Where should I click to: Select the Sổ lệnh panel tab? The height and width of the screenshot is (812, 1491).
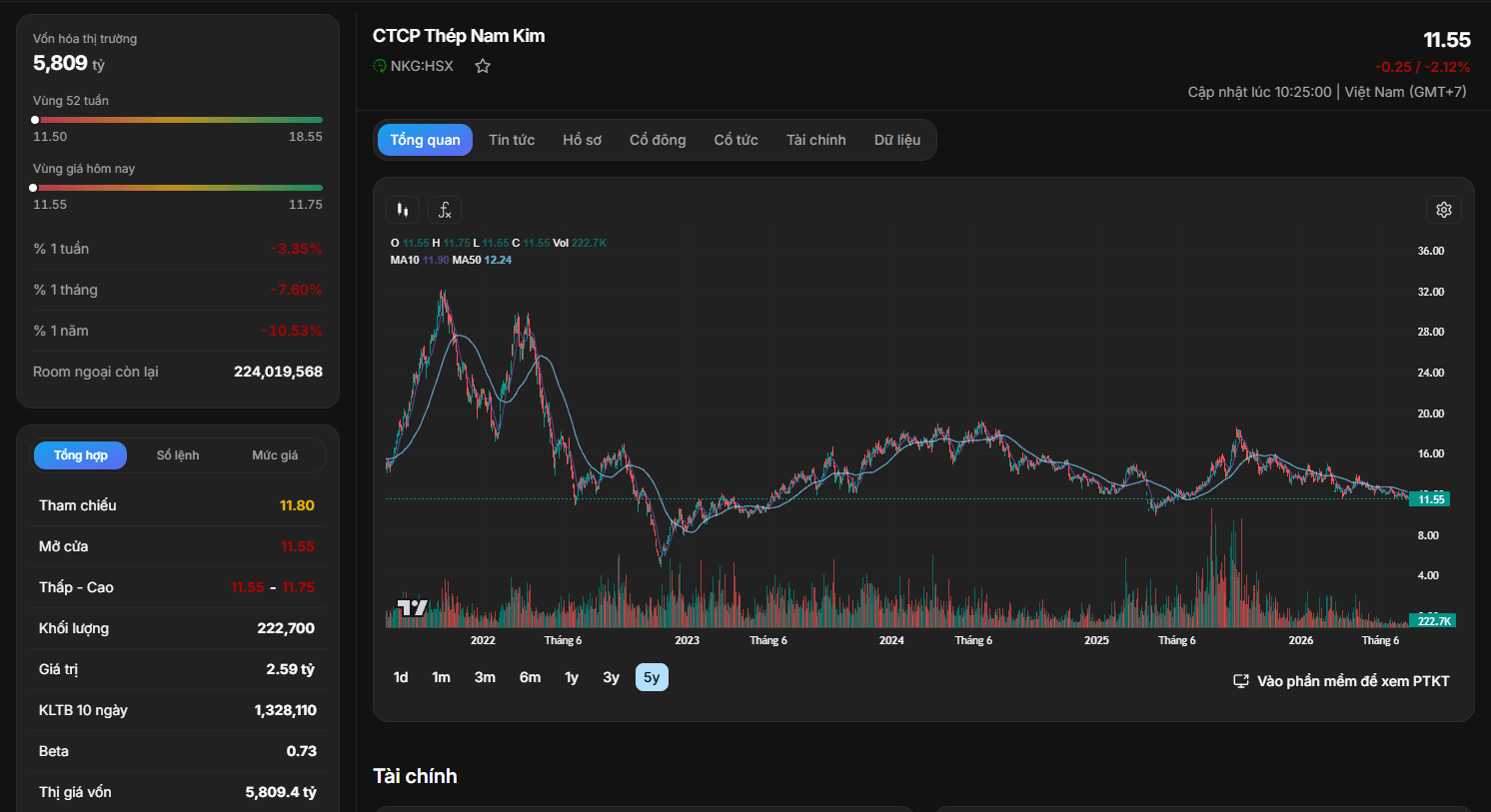click(x=178, y=455)
